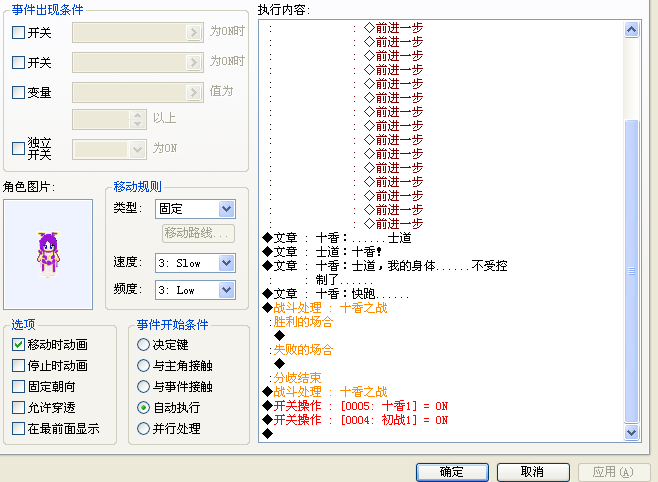Enable the first 开关 condition checkbox
This screenshot has width=658, height=482.
[x=18, y=32]
